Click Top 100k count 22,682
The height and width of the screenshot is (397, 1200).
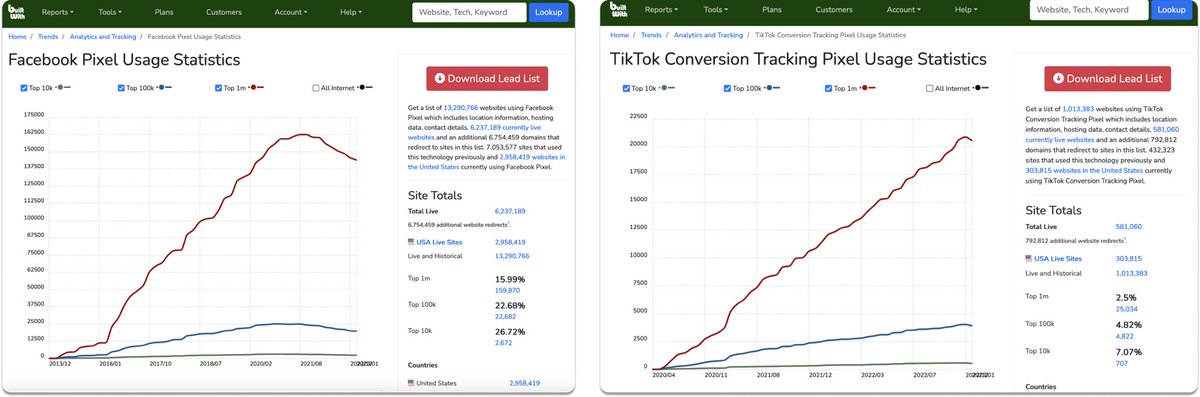[505, 317]
